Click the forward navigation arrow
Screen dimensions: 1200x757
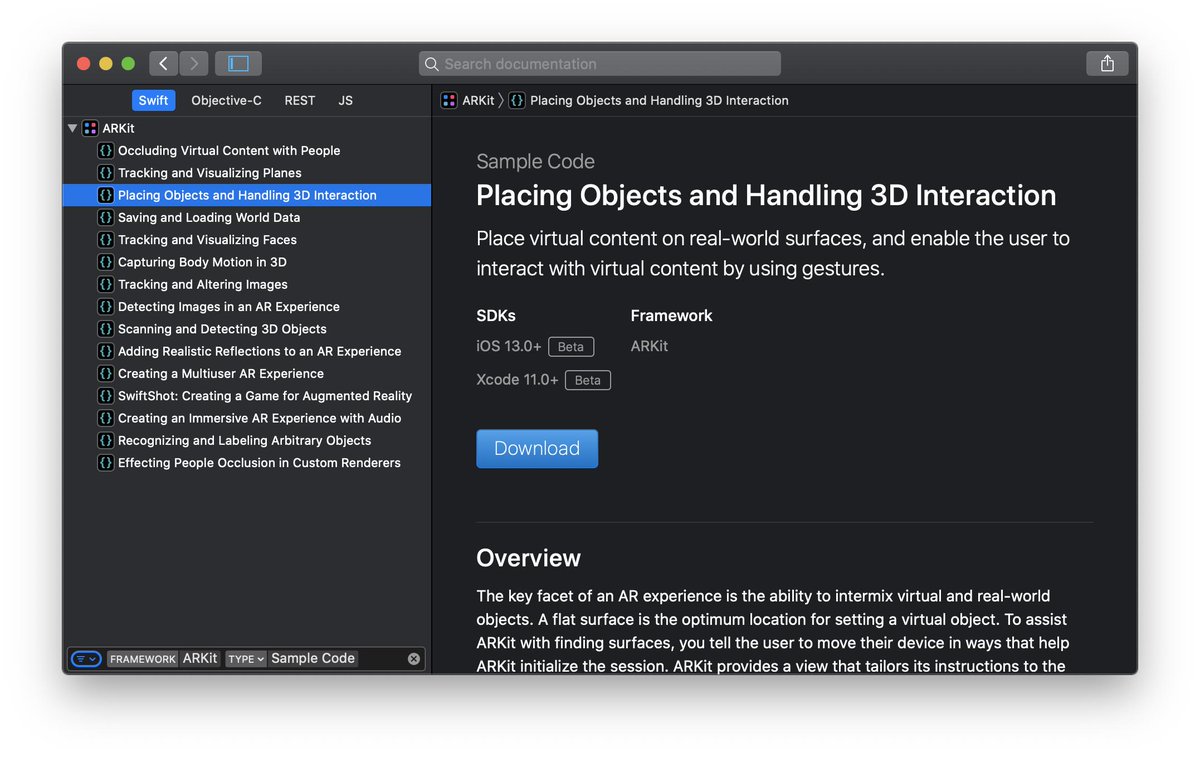(x=193, y=62)
